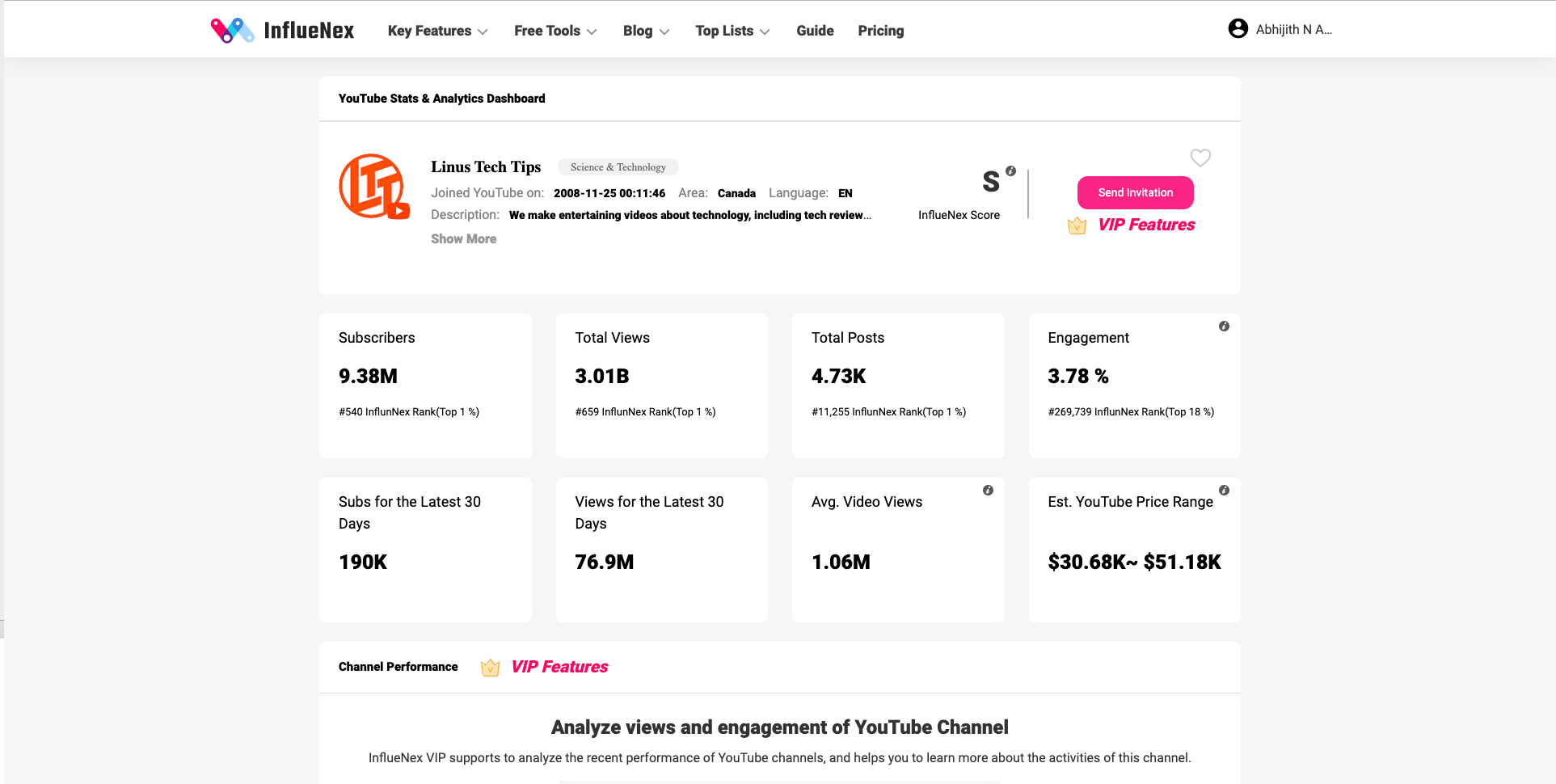
Task: Click the InflueNex logo icon
Action: 232,31
